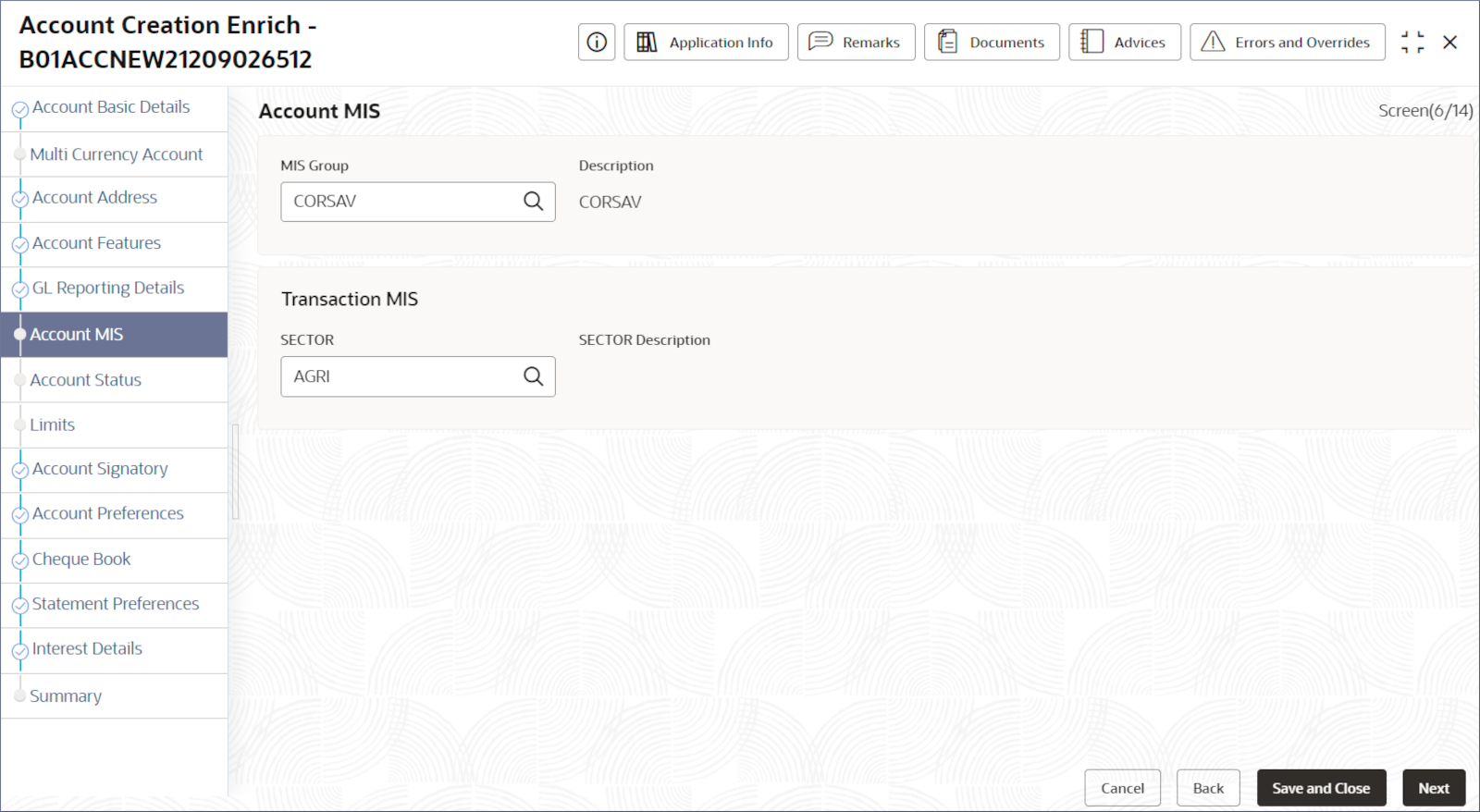
Task: Click the Advices notebook icon
Action: [1091, 42]
